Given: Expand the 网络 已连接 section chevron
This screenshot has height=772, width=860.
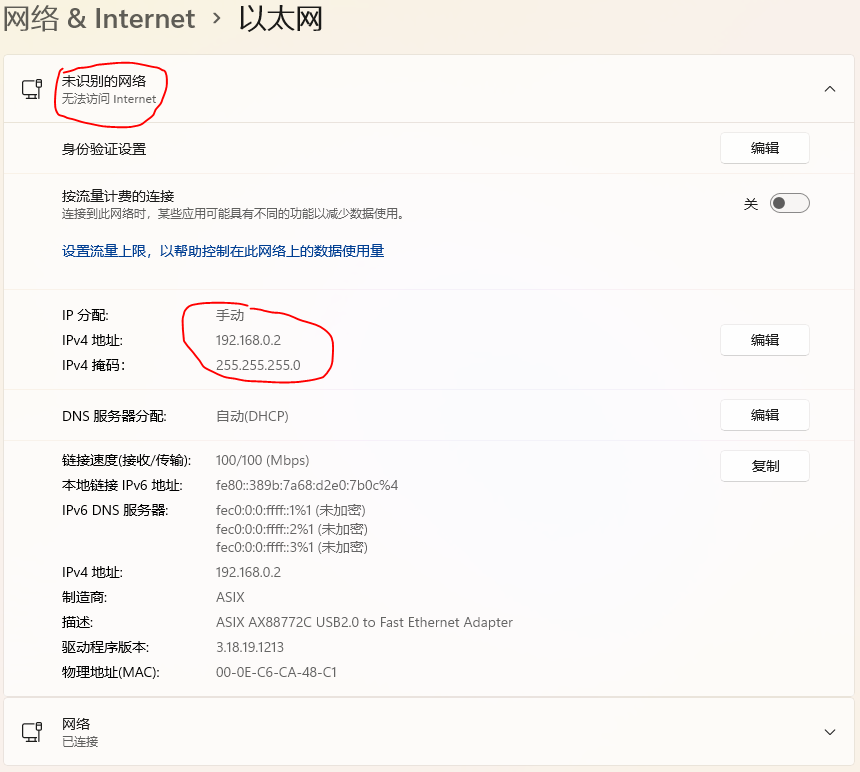Looking at the screenshot, I should click(x=830, y=731).
